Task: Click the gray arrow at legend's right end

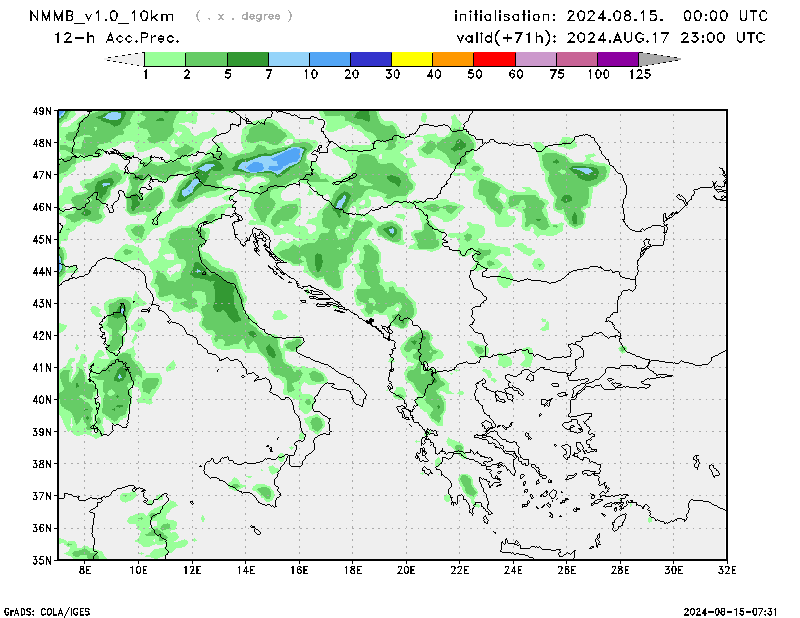Action: pos(658,59)
